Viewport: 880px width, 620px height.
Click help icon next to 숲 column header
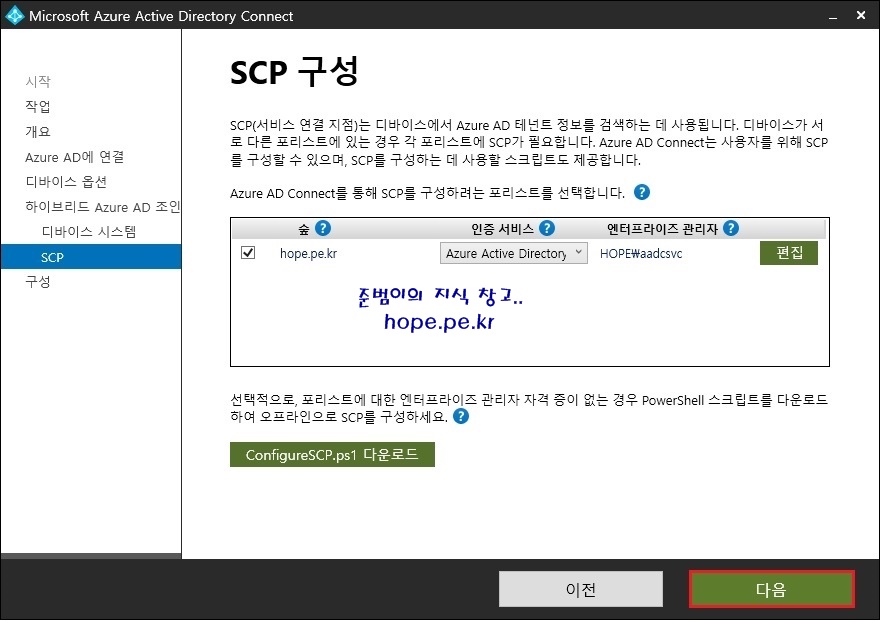click(323, 228)
